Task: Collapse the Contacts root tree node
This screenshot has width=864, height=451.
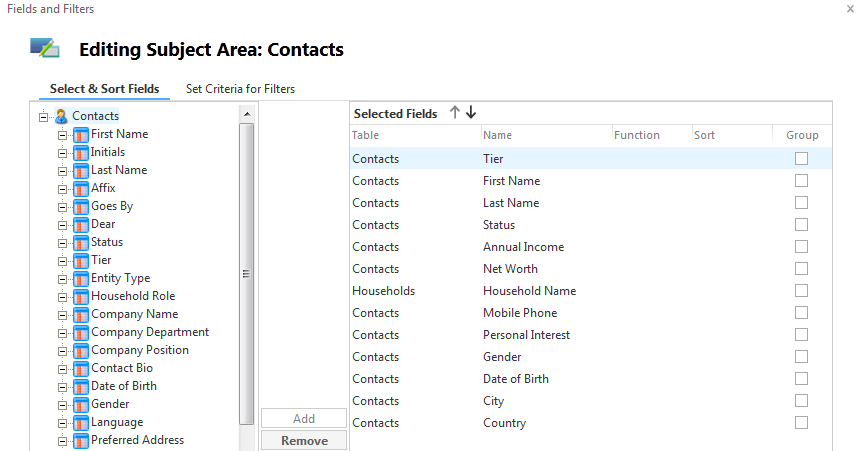Action: [x=44, y=117]
